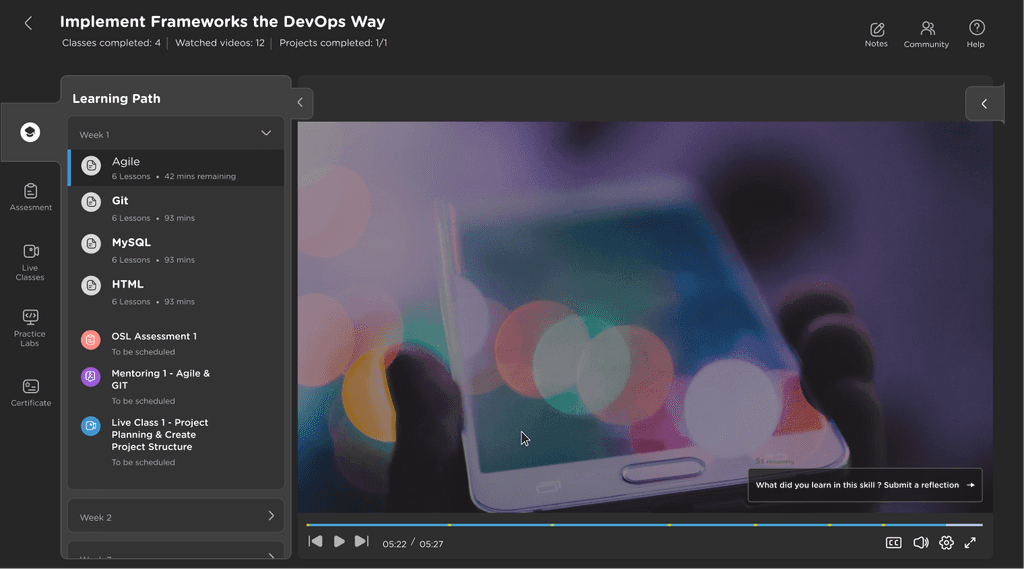The width and height of the screenshot is (1024, 569).
Task: Open the Assesment sidebar section
Action: coord(31,197)
